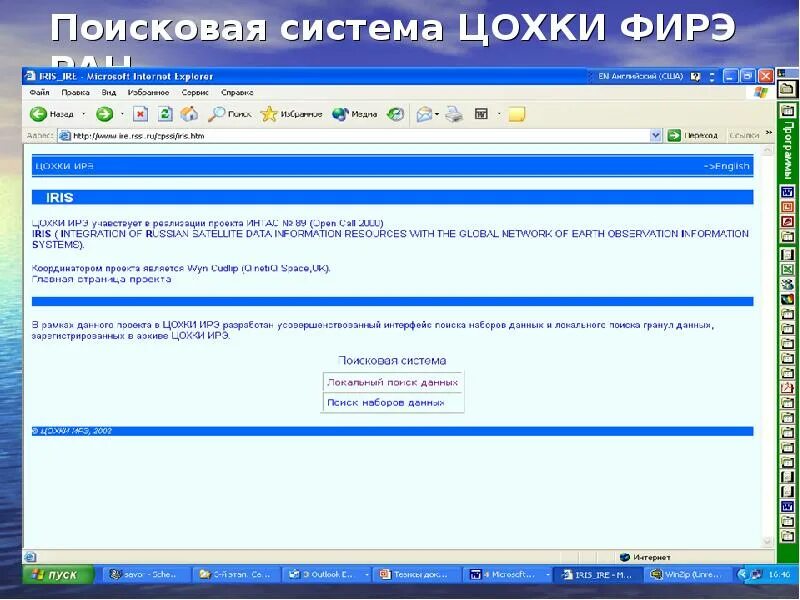Click Internet zone globe in status bar
The image size is (800, 600).
pyautogui.click(x=625, y=557)
